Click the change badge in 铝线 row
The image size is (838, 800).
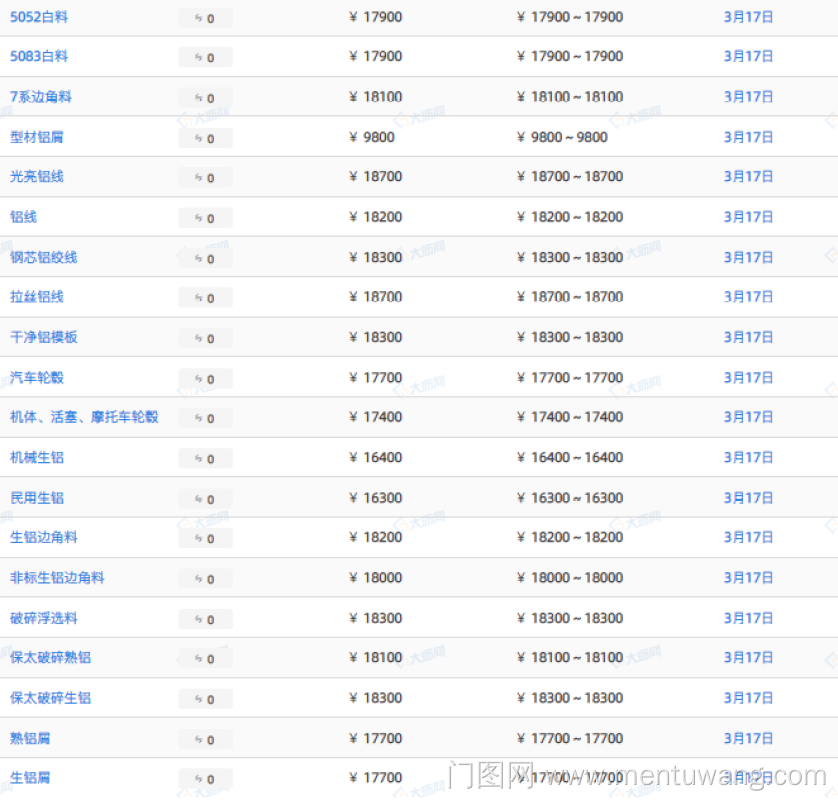click(205, 218)
